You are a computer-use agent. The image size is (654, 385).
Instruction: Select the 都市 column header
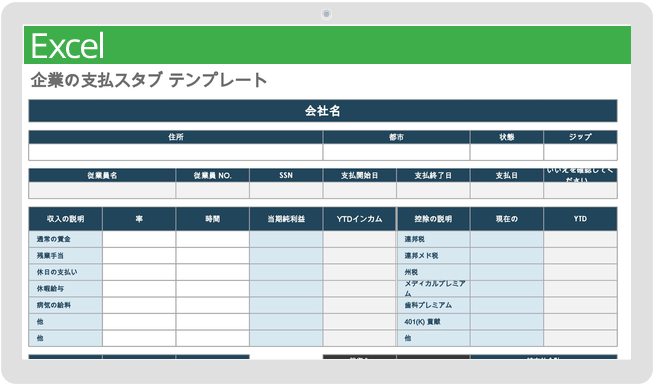[396, 137]
